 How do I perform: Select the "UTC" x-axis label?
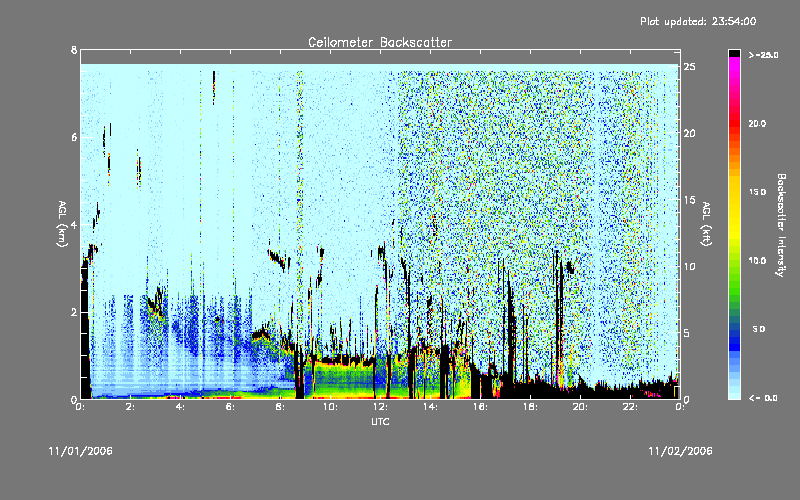point(380,421)
